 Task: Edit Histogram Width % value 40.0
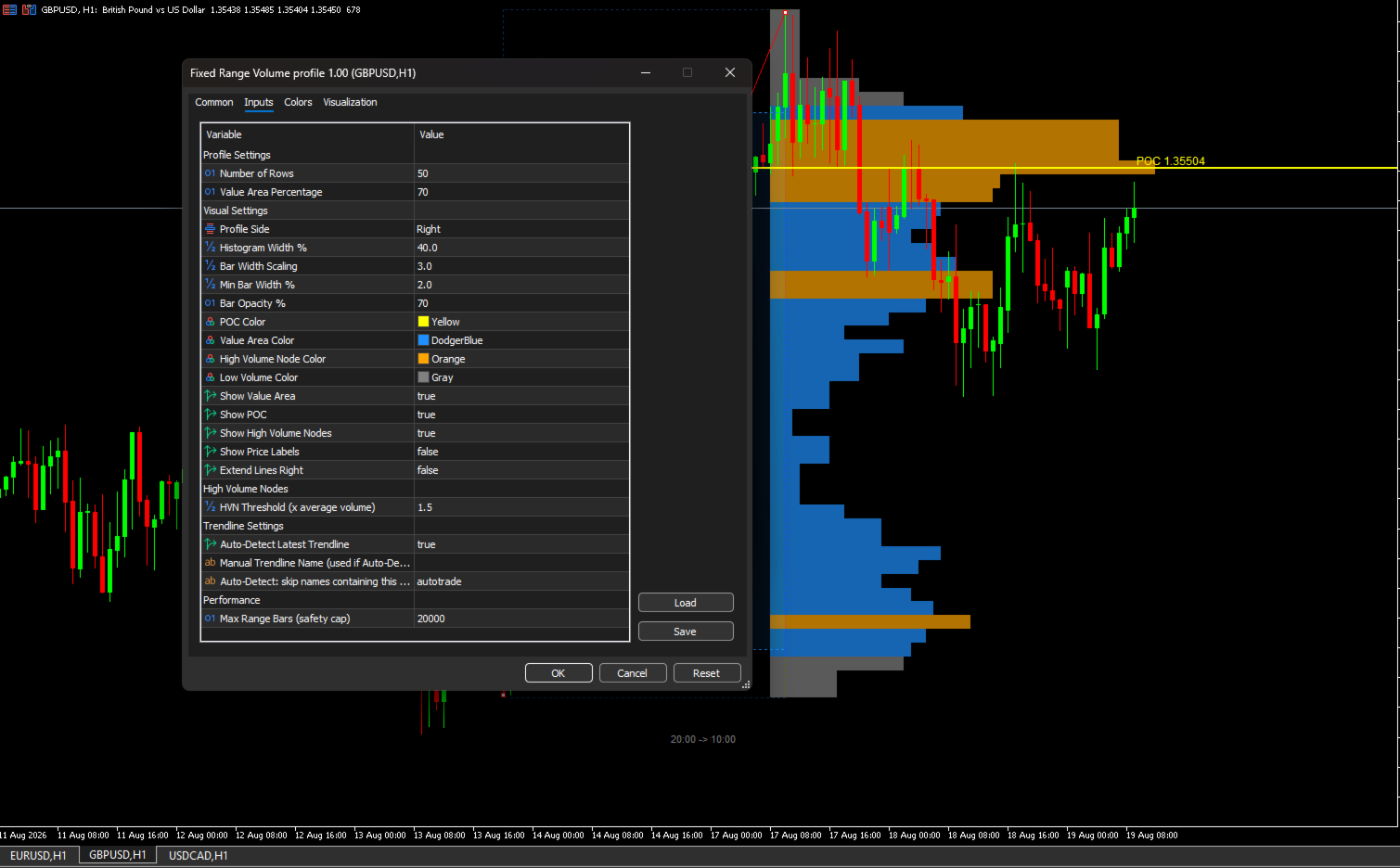[x=521, y=248]
